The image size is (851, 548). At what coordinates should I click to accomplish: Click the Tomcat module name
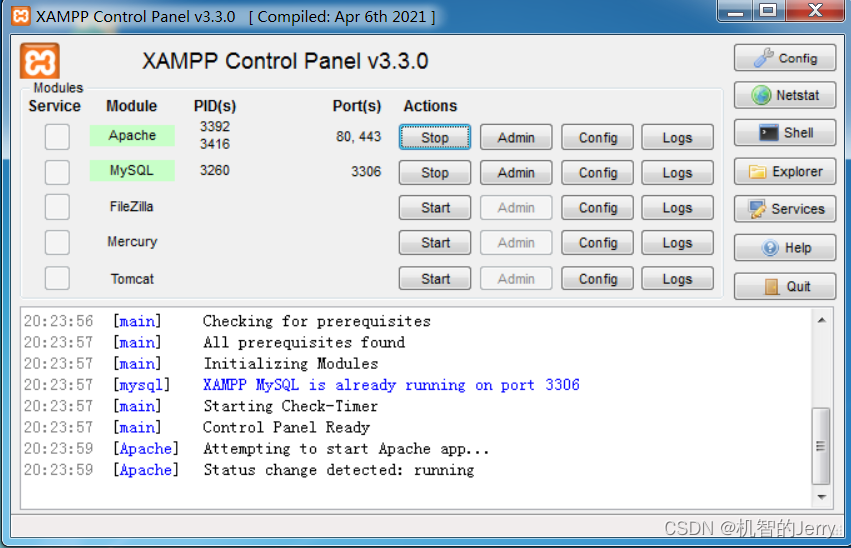click(132, 279)
